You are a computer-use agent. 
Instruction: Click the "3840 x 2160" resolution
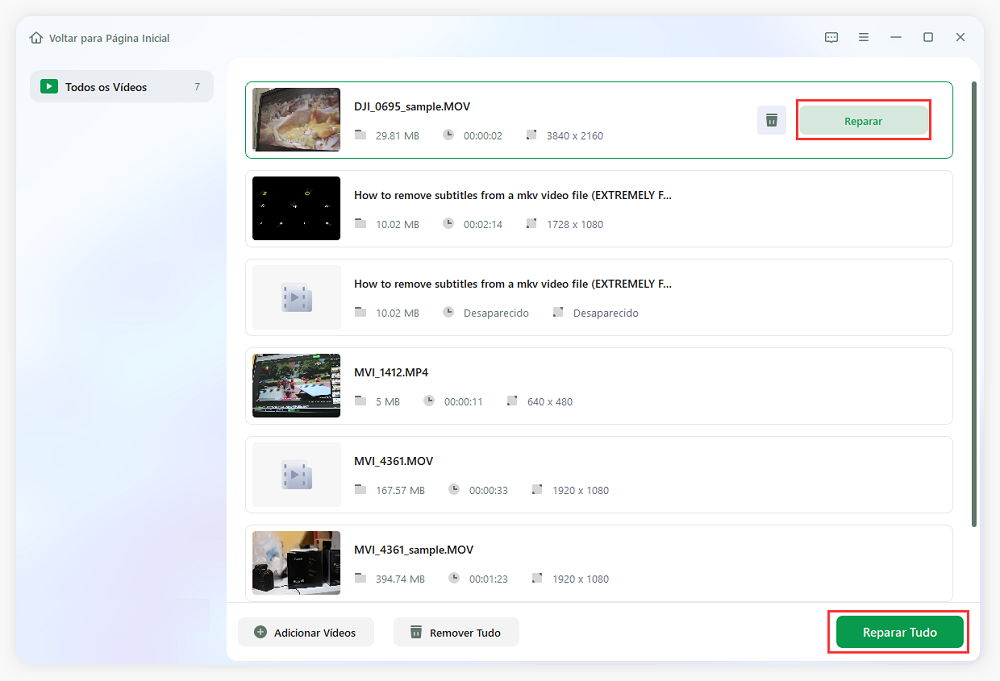575,136
